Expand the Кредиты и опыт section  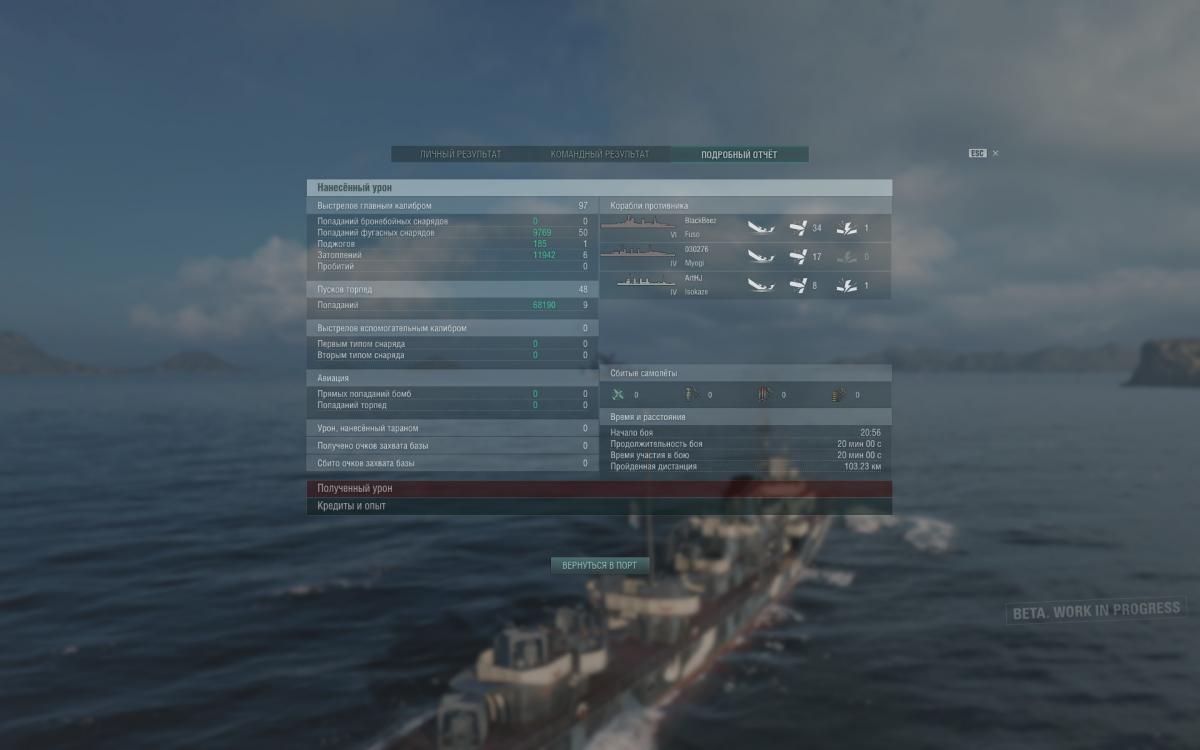coord(599,506)
